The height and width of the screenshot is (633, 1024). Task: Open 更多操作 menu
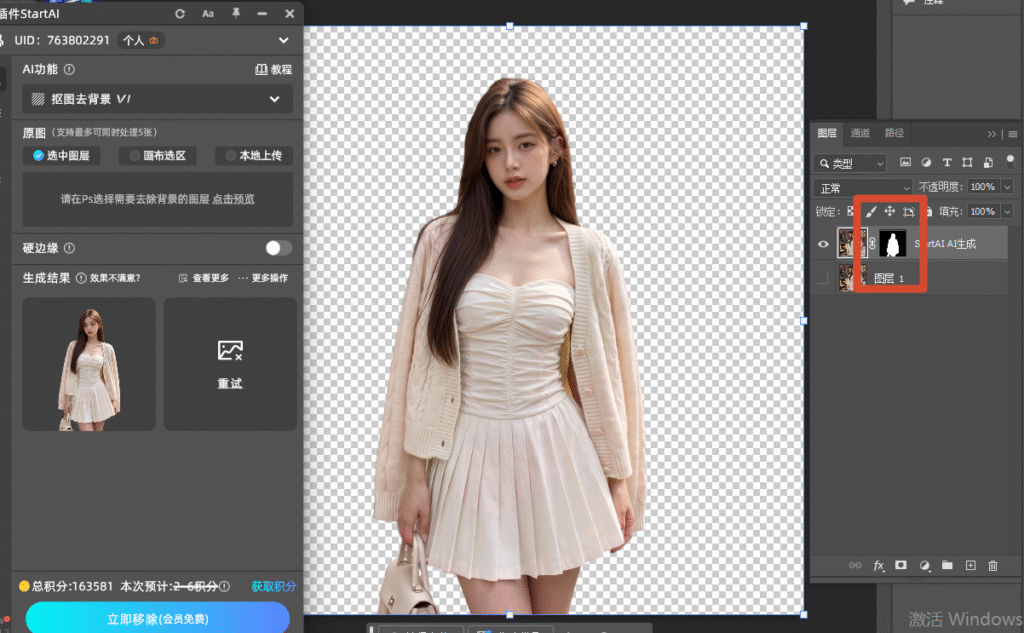click(x=263, y=278)
